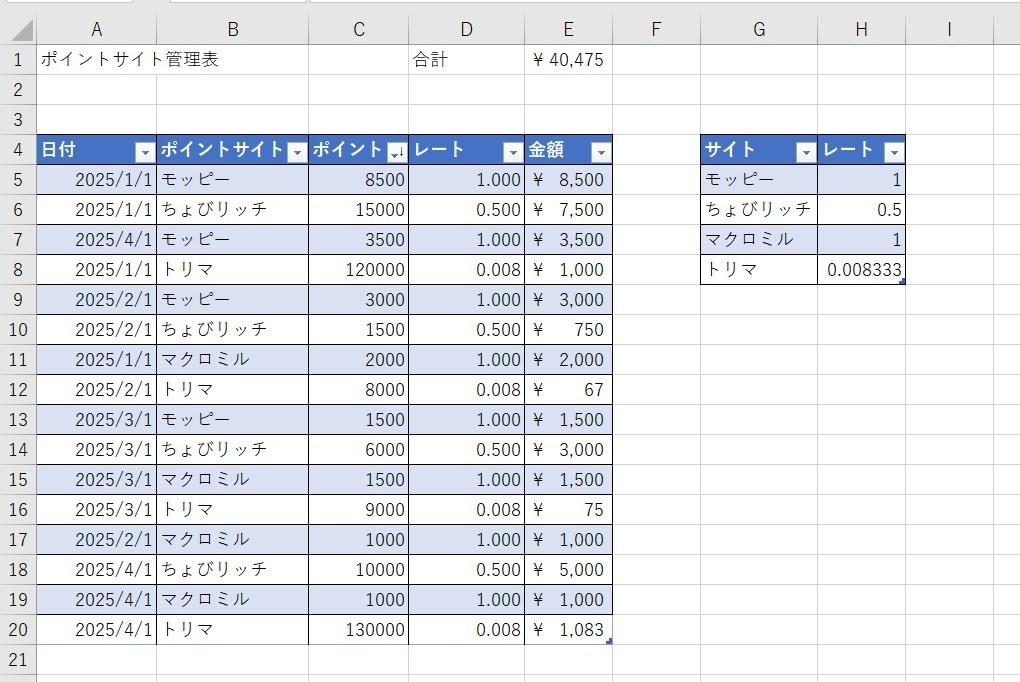Open the レート filter dropdown in column D
Image resolution: width=1020 pixels, height=682 pixels.
513,152
